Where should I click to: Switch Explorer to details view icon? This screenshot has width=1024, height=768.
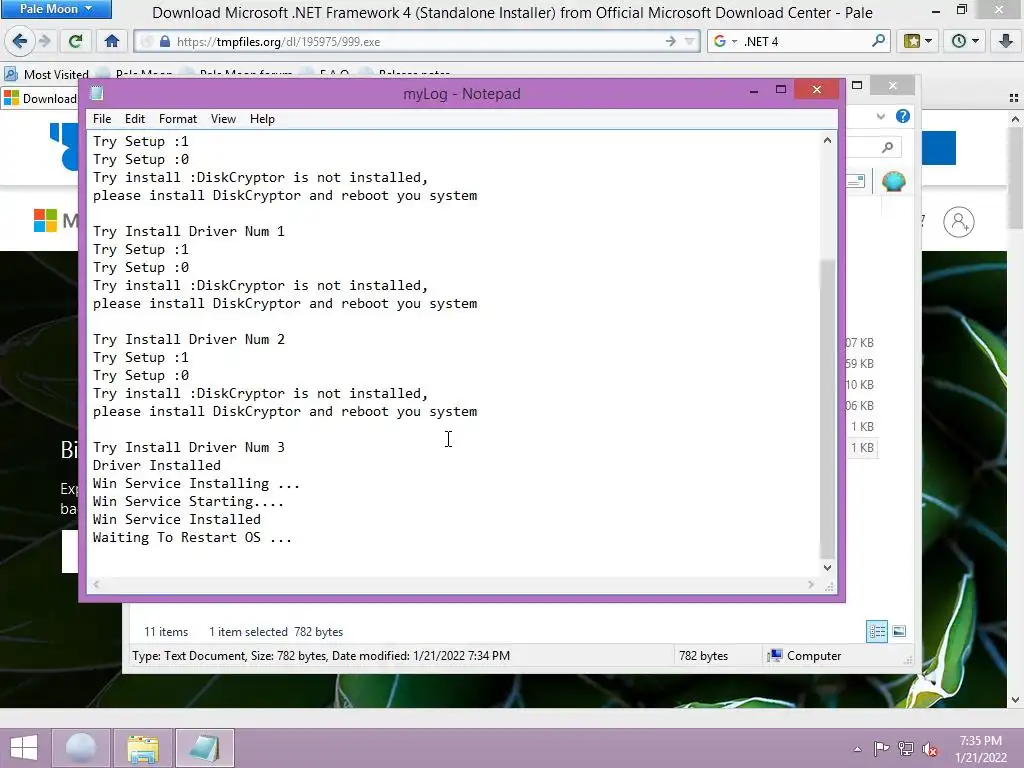click(x=877, y=632)
